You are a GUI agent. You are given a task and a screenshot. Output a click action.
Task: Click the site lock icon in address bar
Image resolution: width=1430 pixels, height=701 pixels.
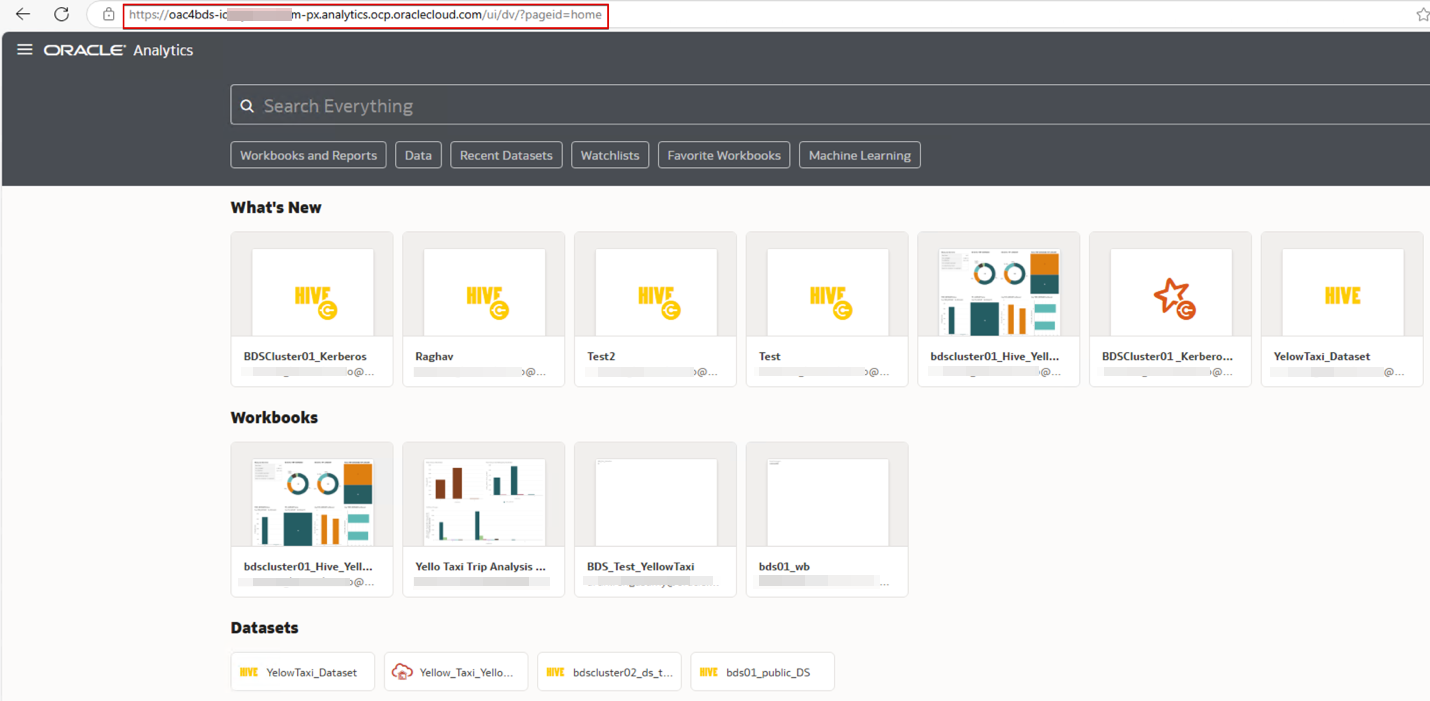point(108,15)
